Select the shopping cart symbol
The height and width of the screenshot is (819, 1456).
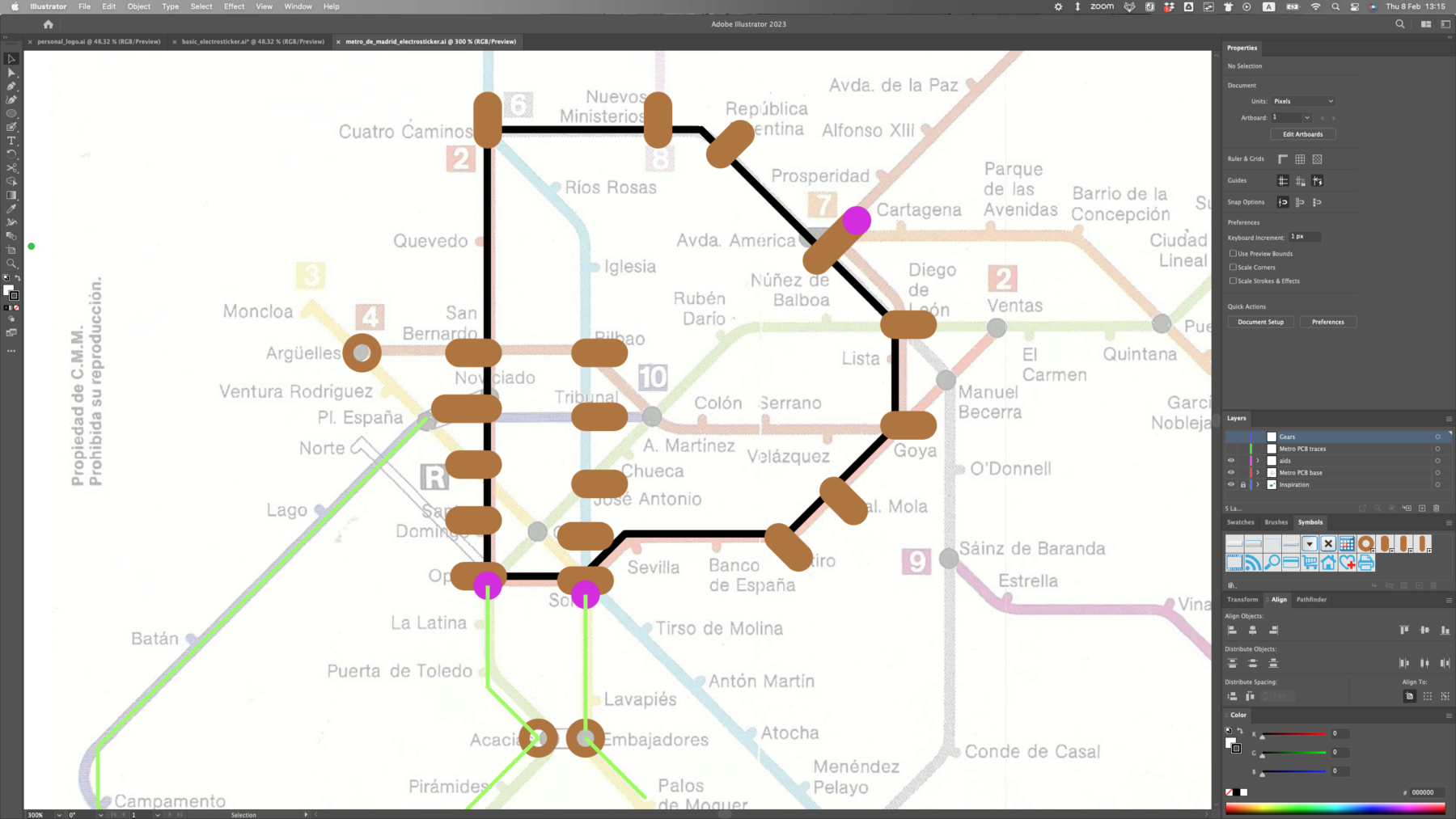pos(1310,563)
